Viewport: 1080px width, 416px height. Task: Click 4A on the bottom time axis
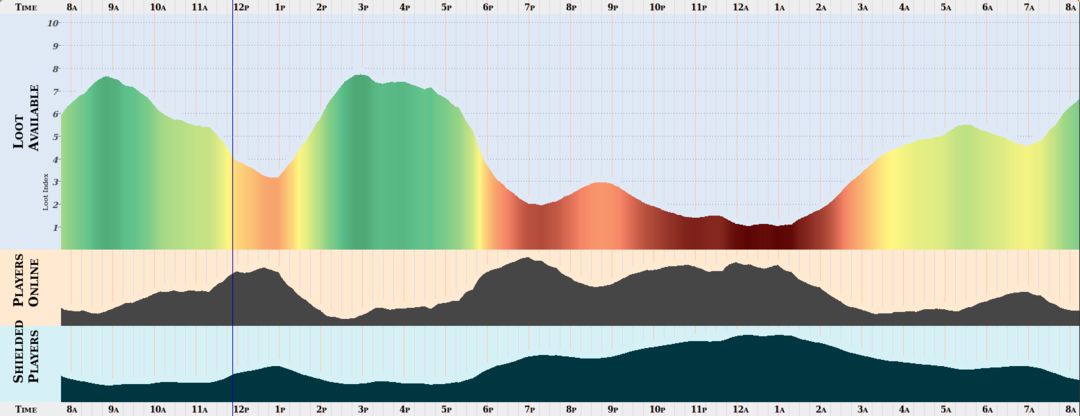click(x=904, y=409)
